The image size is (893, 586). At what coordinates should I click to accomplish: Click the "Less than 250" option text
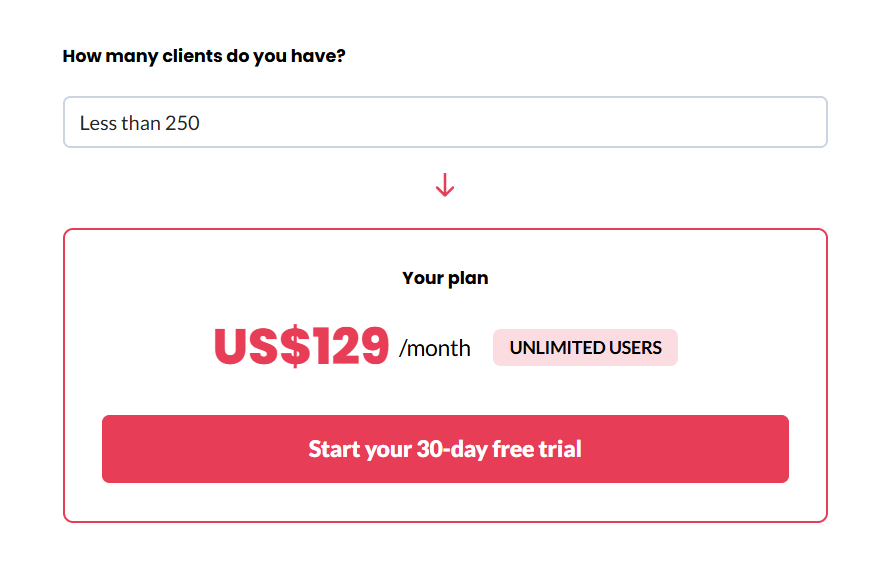(140, 123)
